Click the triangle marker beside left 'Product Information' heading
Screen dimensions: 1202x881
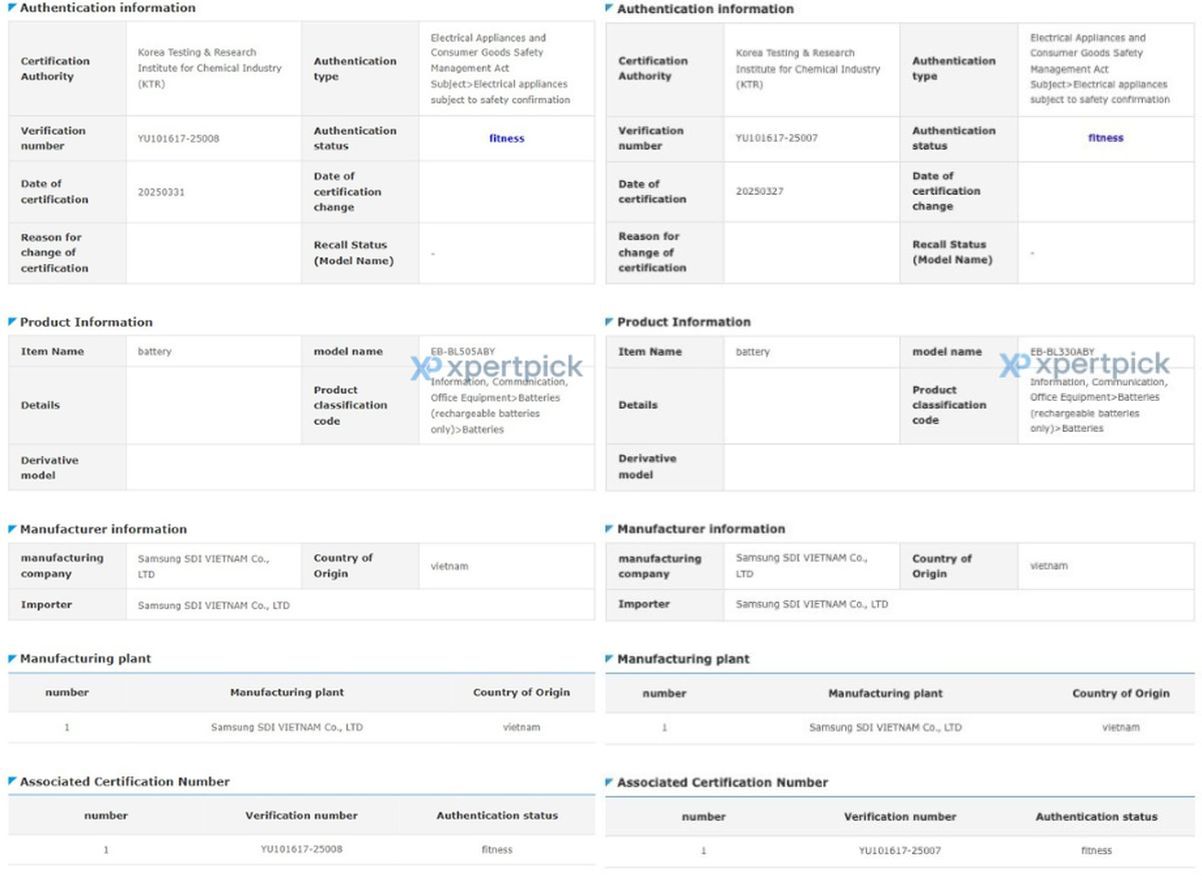(x=13, y=322)
